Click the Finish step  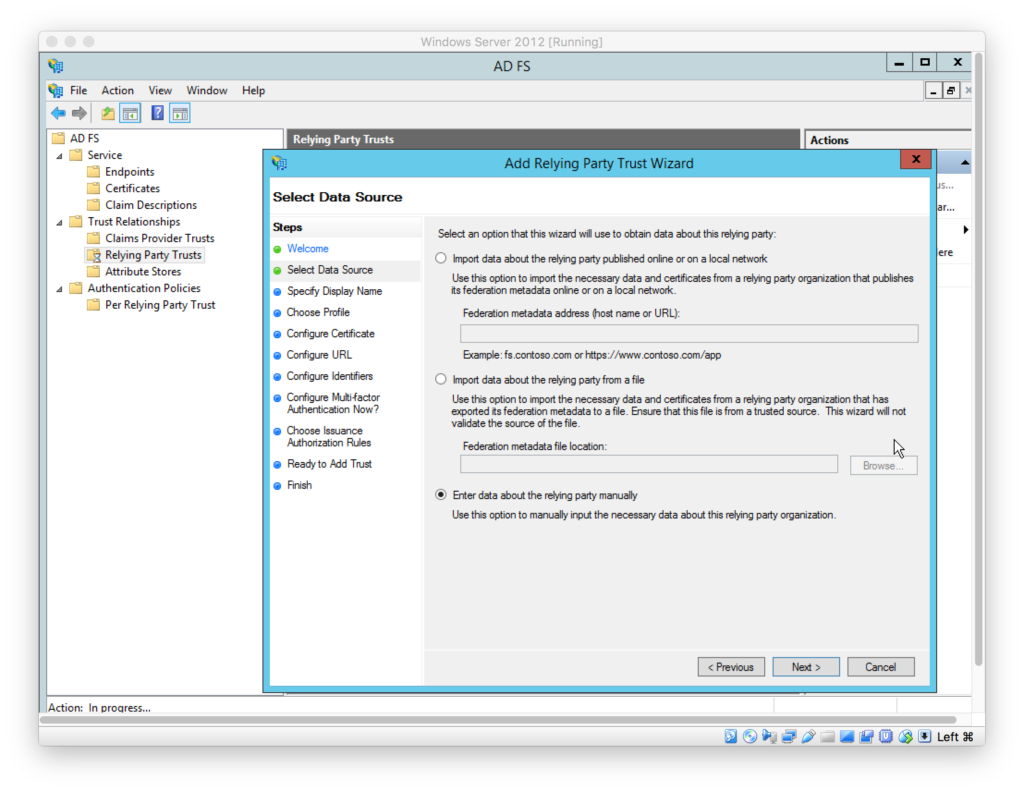(x=299, y=484)
